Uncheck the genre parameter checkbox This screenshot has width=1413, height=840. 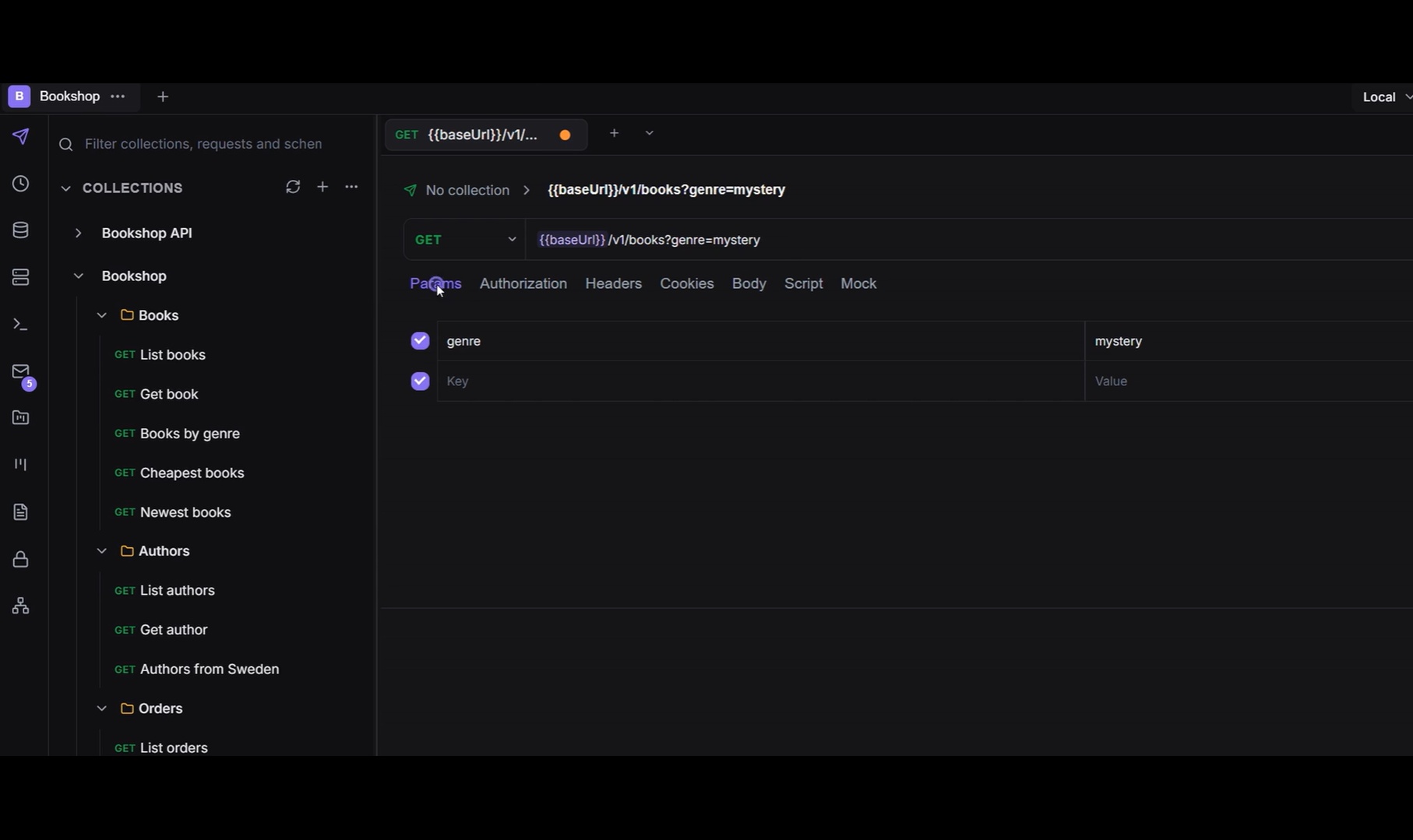[420, 341]
